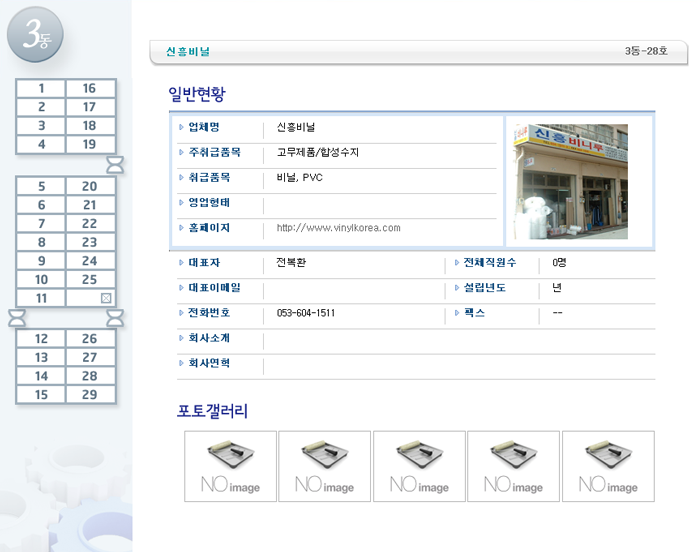Open the third NO image gallery thumbnail
697x552 pixels.
click(x=419, y=466)
